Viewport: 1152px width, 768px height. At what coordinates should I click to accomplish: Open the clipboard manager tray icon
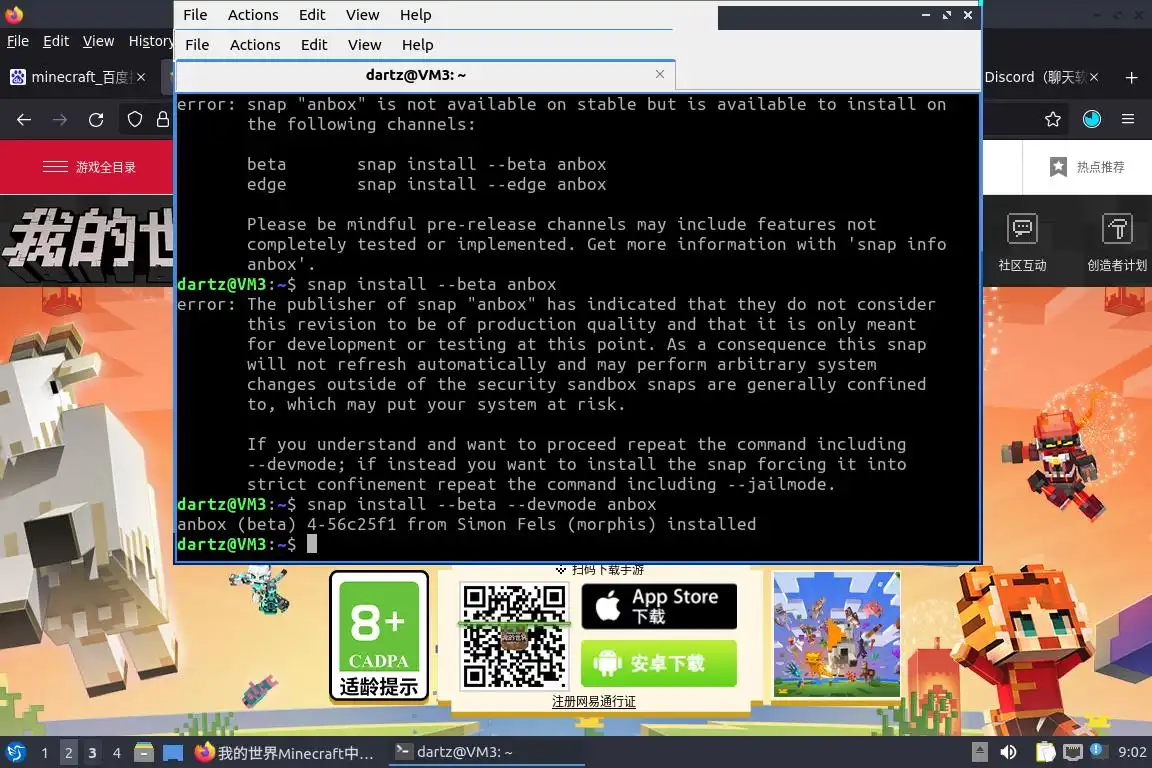[1045, 752]
